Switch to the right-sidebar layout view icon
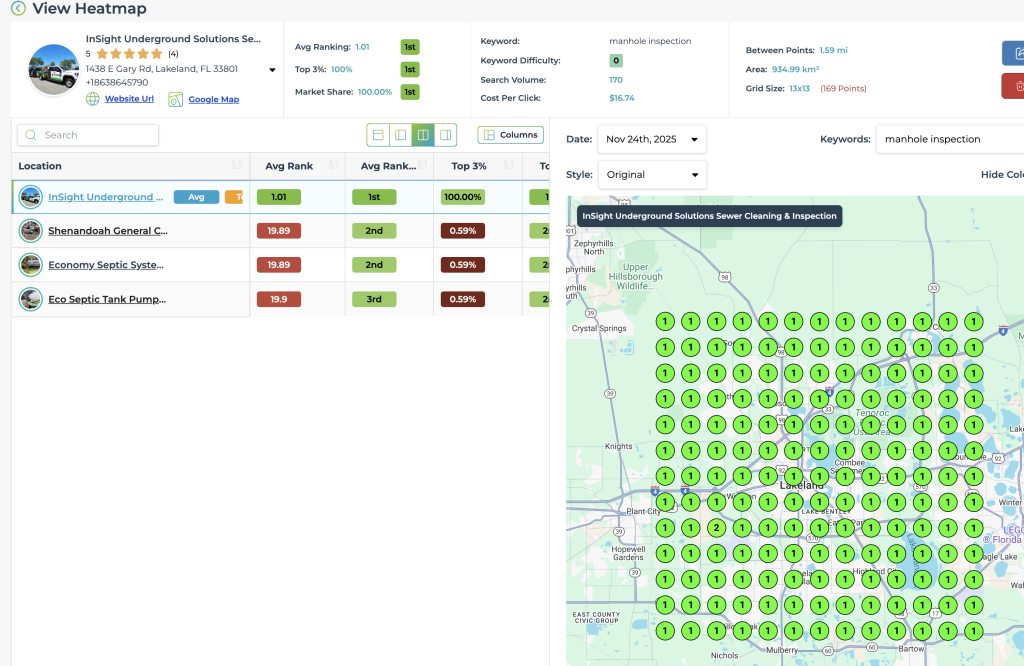Screen dimensions: 1024x666 [445, 135]
